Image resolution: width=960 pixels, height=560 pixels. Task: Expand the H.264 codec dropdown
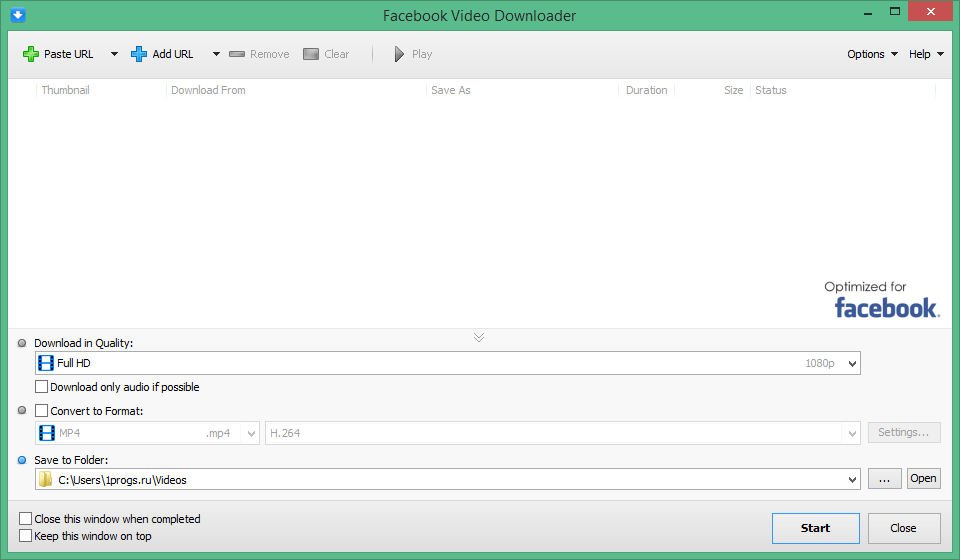[x=852, y=433]
